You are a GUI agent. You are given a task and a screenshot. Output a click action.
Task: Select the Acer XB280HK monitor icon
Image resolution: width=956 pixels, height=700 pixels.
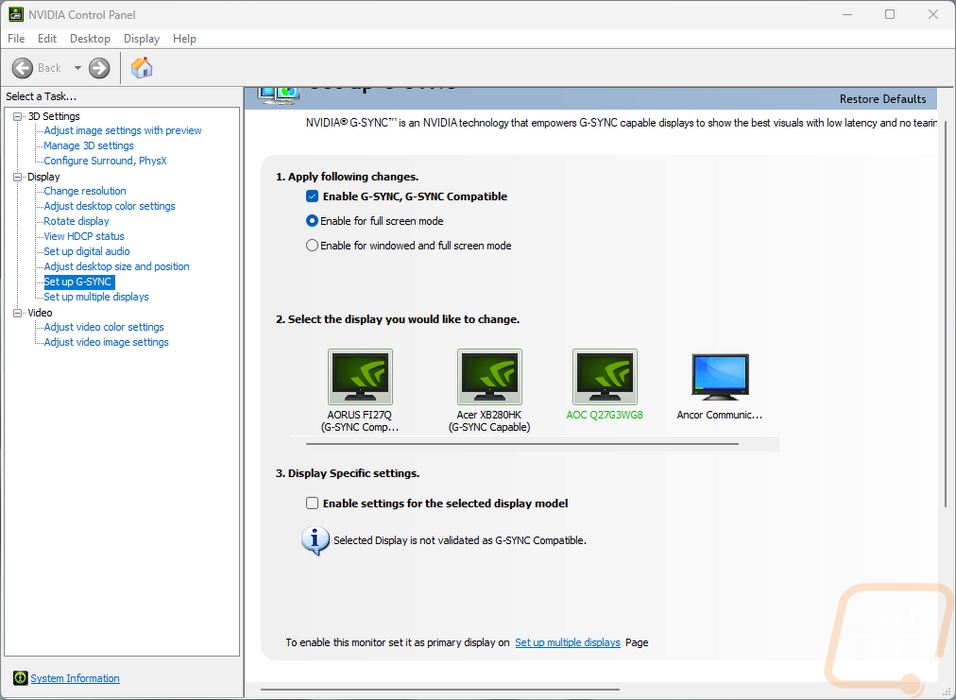coord(489,376)
